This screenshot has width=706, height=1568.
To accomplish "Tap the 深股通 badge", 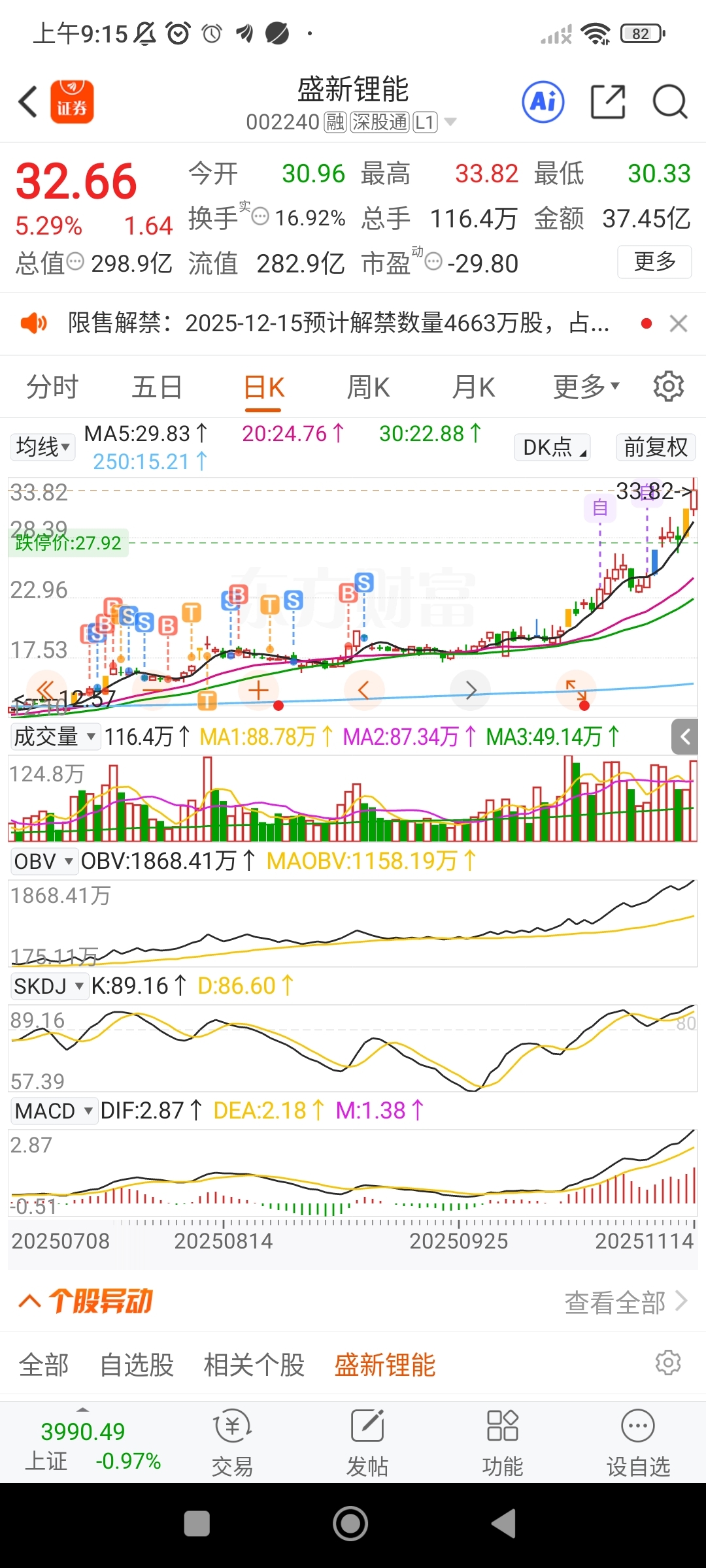I will pyautogui.click(x=379, y=122).
